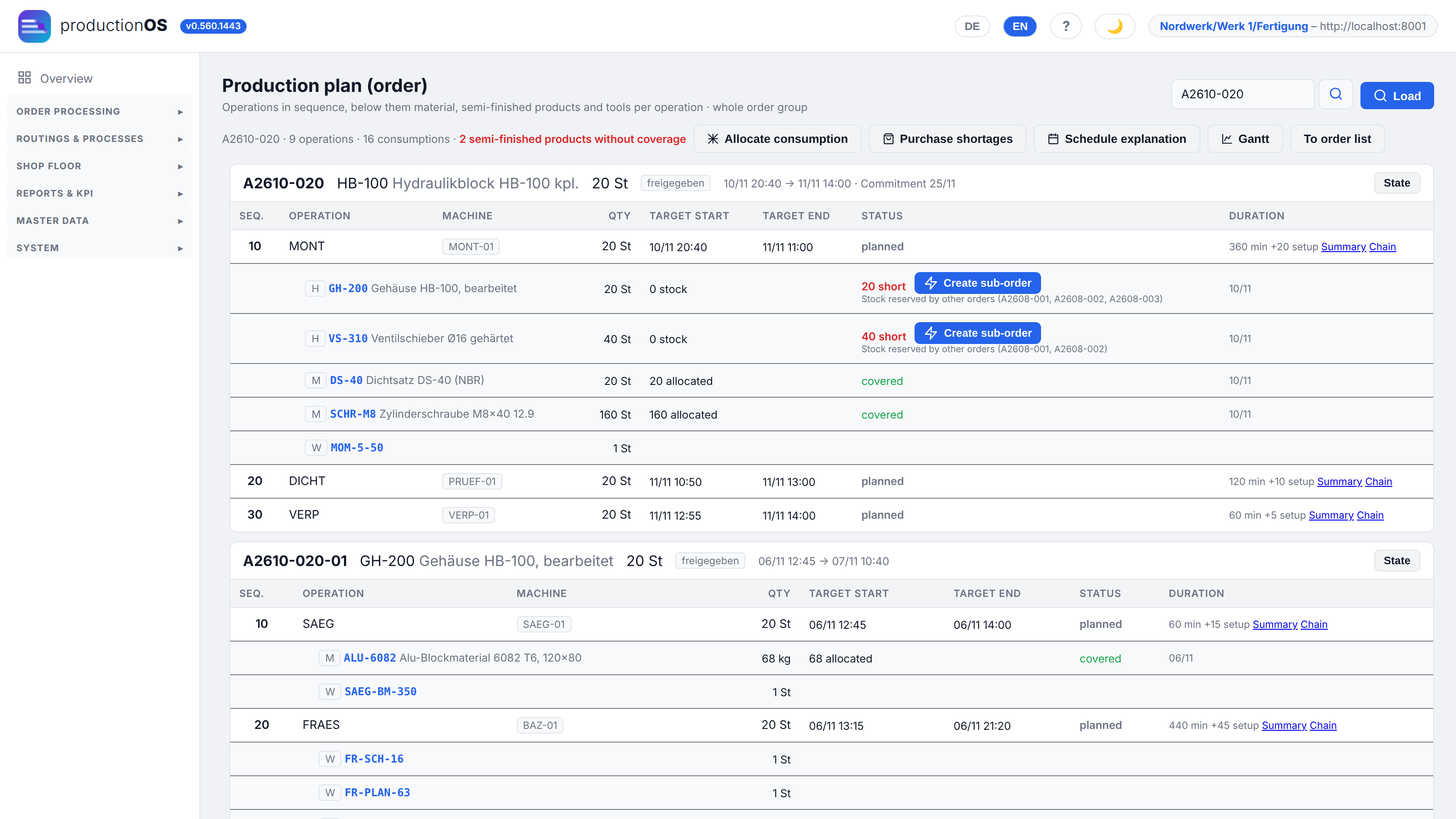Image resolution: width=1456 pixels, height=819 pixels.
Task: Click State button for A2610-020-01
Action: 1397,561
